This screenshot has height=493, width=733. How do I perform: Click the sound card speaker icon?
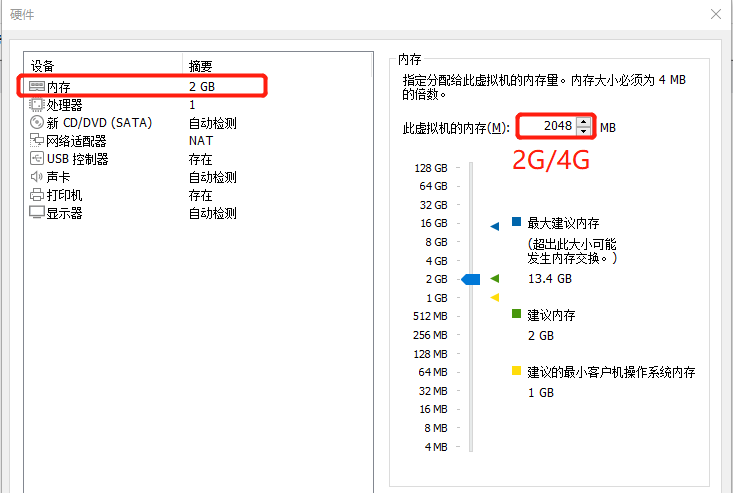click(36, 177)
